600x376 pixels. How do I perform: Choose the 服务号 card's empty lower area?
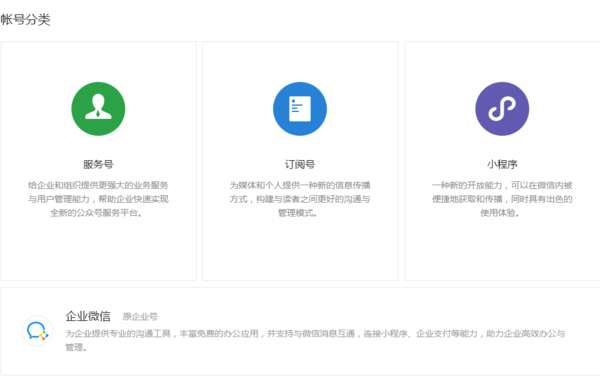click(98, 249)
